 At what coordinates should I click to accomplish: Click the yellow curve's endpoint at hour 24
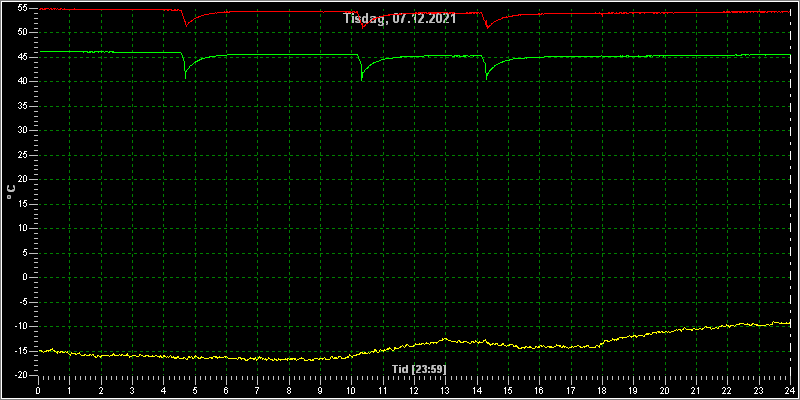(x=789, y=323)
